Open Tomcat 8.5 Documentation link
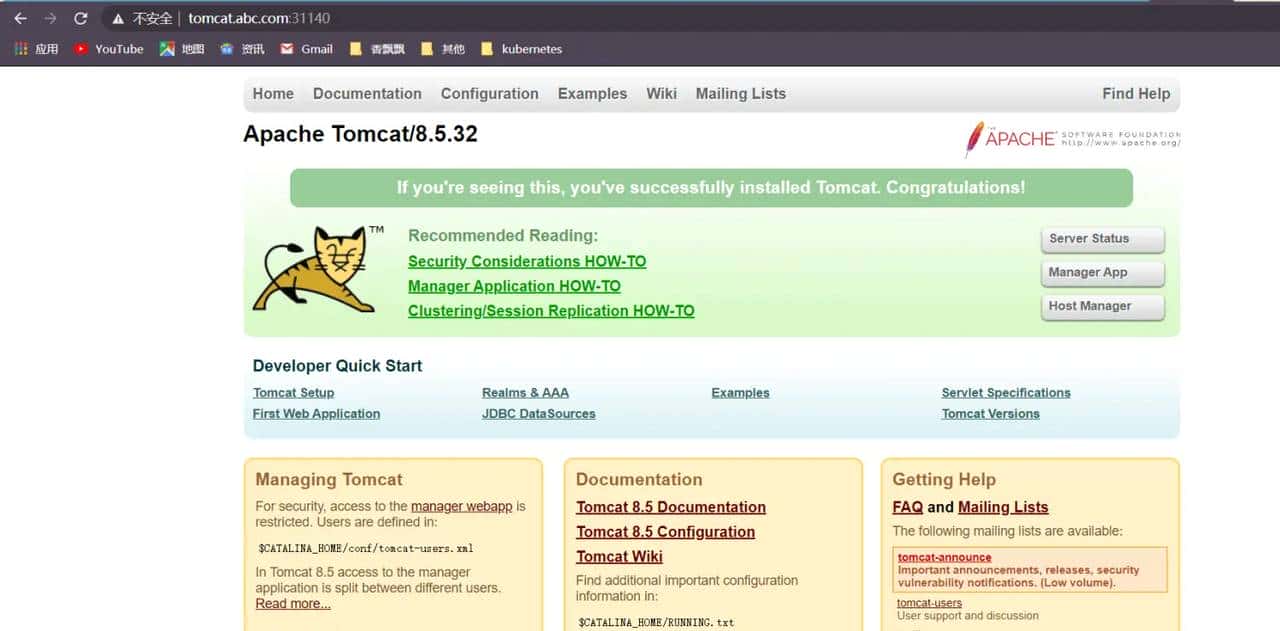The width and height of the screenshot is (1280, 631). click(x=671, y=508)
